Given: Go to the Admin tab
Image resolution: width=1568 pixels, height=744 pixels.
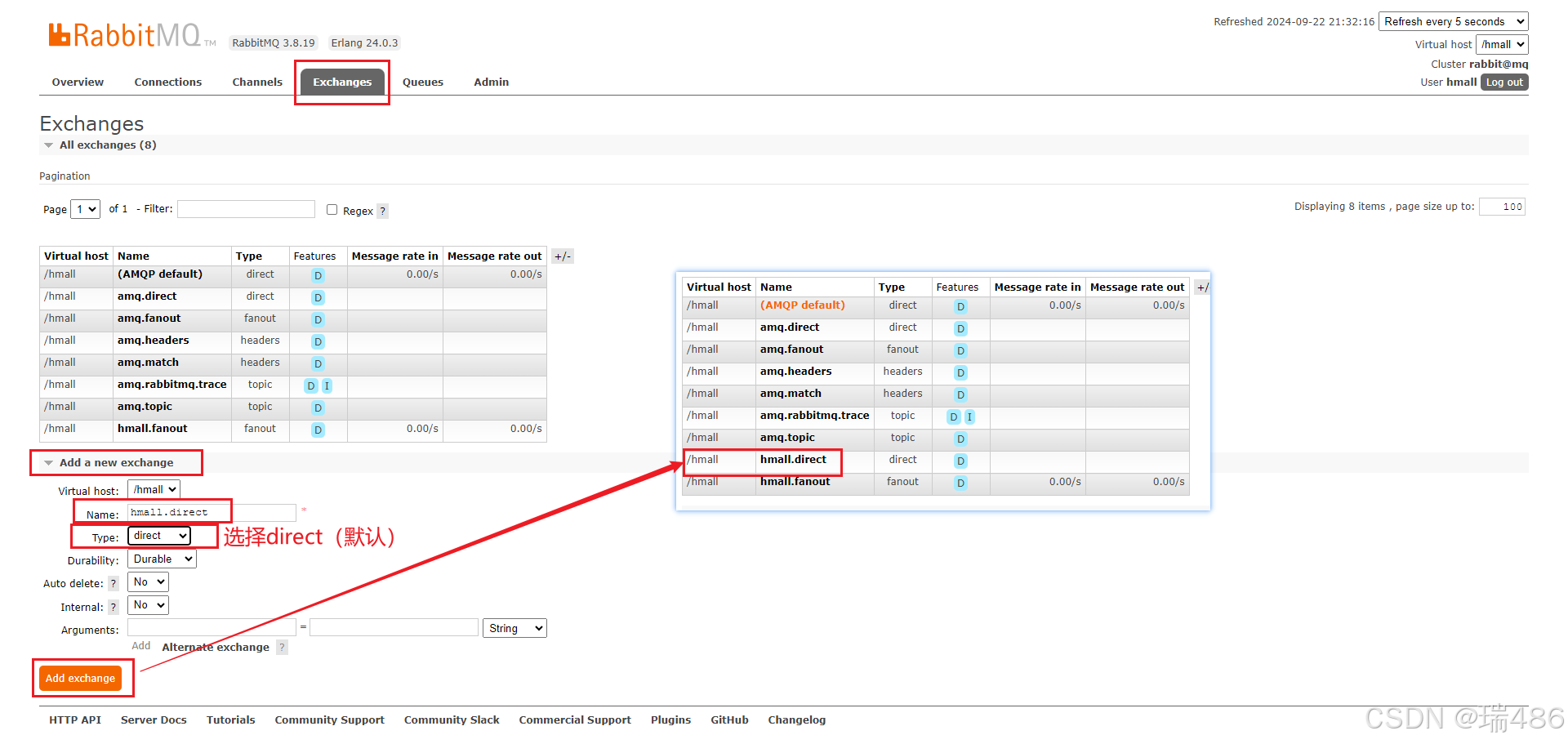Looking at the screenshot, I should click(492, 82).
